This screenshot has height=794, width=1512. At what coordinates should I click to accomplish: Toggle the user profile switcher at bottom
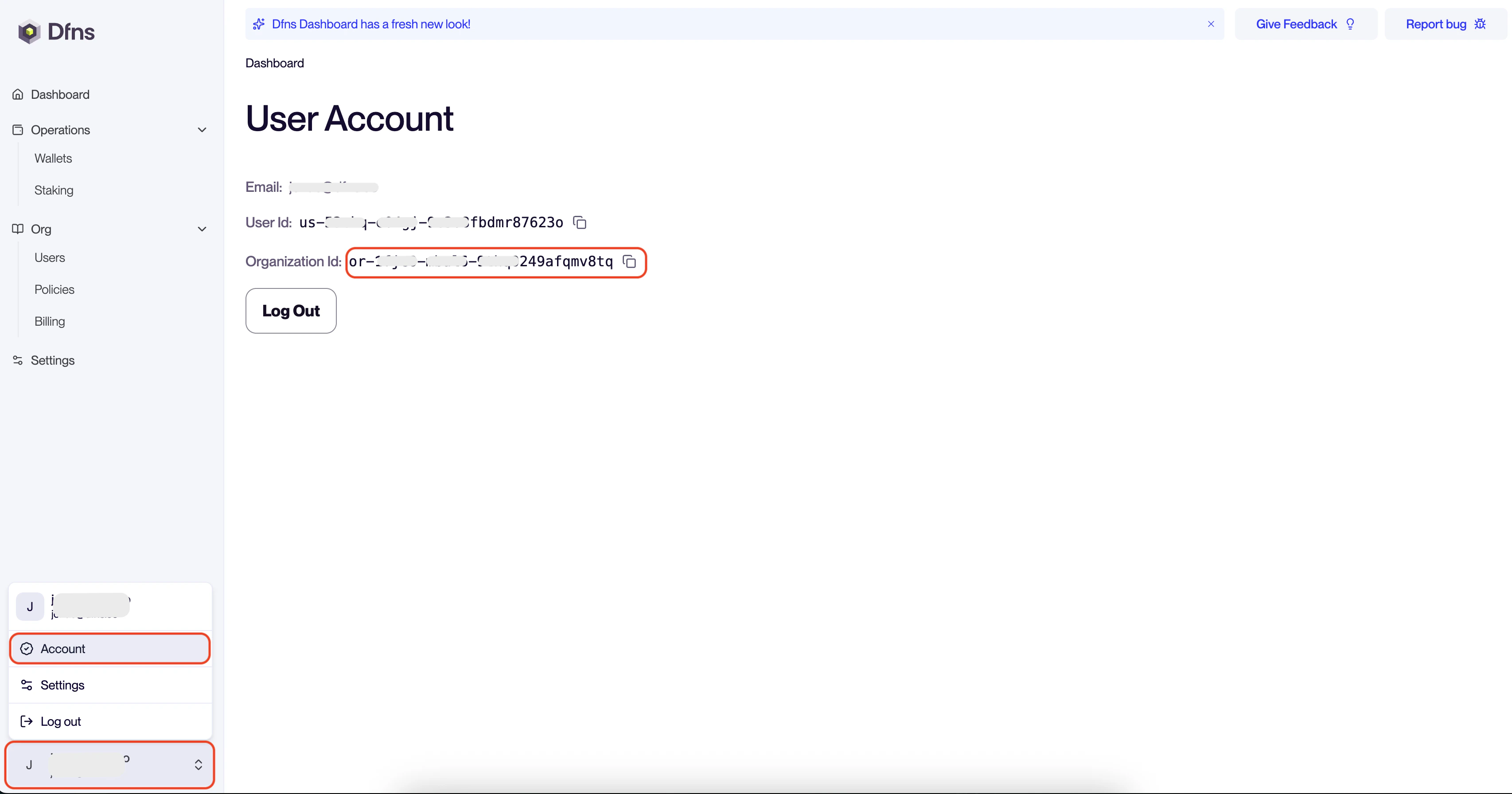(x=198, y=765)
